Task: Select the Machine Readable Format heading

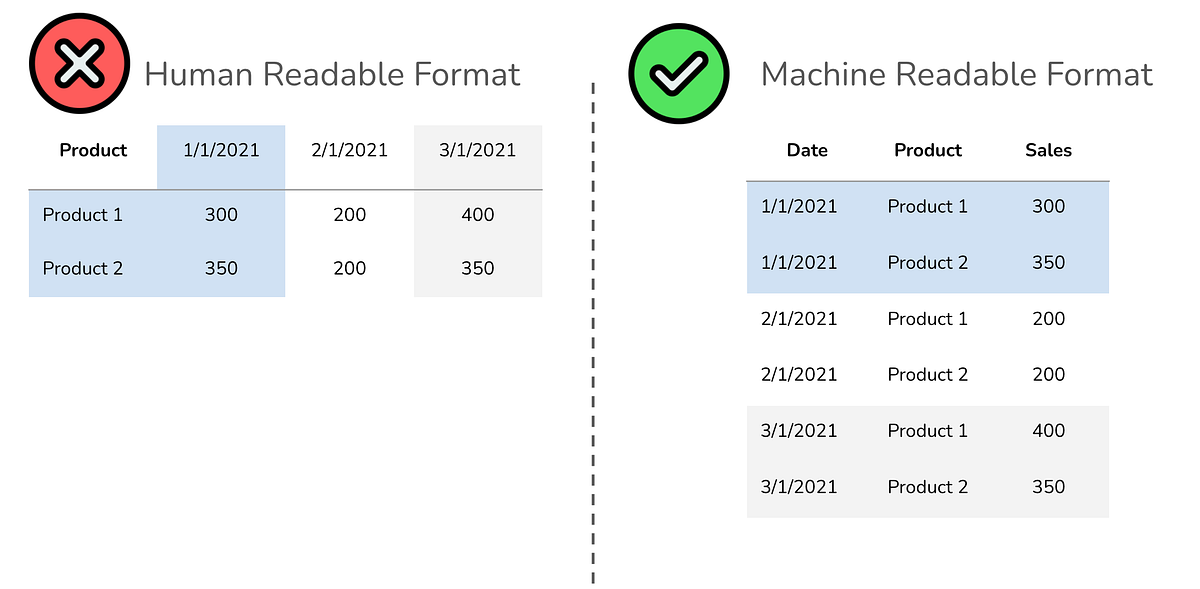Action: (957, 74)
